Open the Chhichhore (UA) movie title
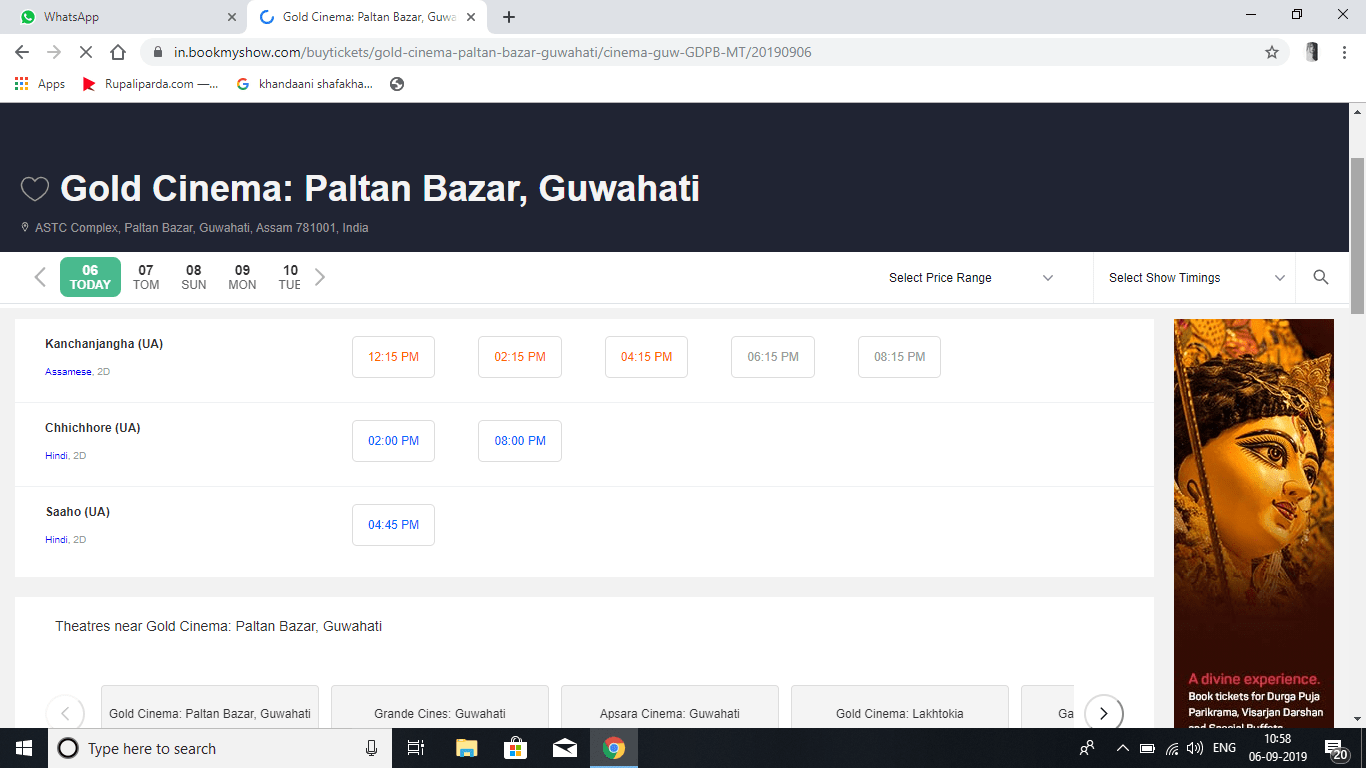Image resolution: width=1366 pixels, height=768 pixels. pyautogui.click(x=93, y=428)
